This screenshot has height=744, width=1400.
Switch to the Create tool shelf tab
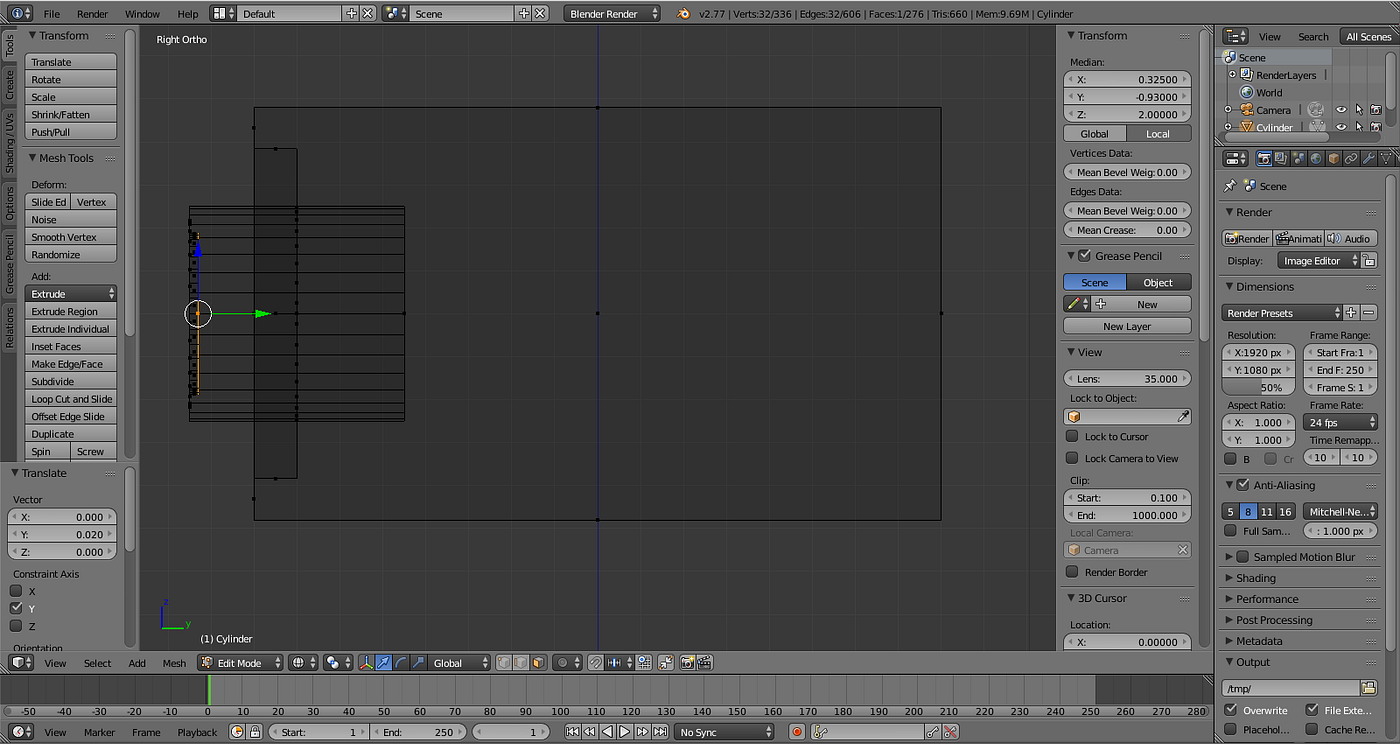[9, 83]
